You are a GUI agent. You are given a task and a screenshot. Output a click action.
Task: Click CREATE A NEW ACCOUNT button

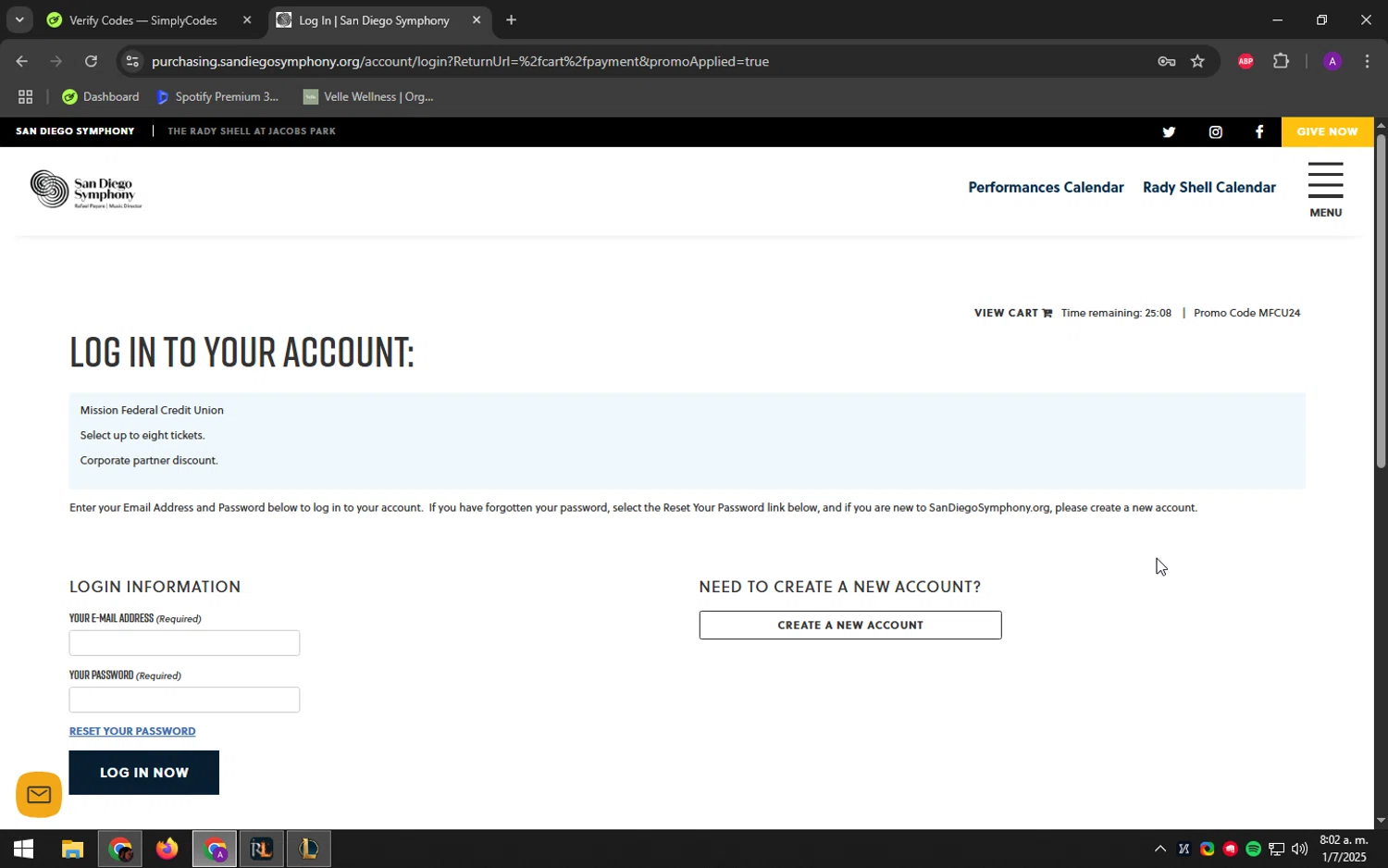[x=850, y=626]
